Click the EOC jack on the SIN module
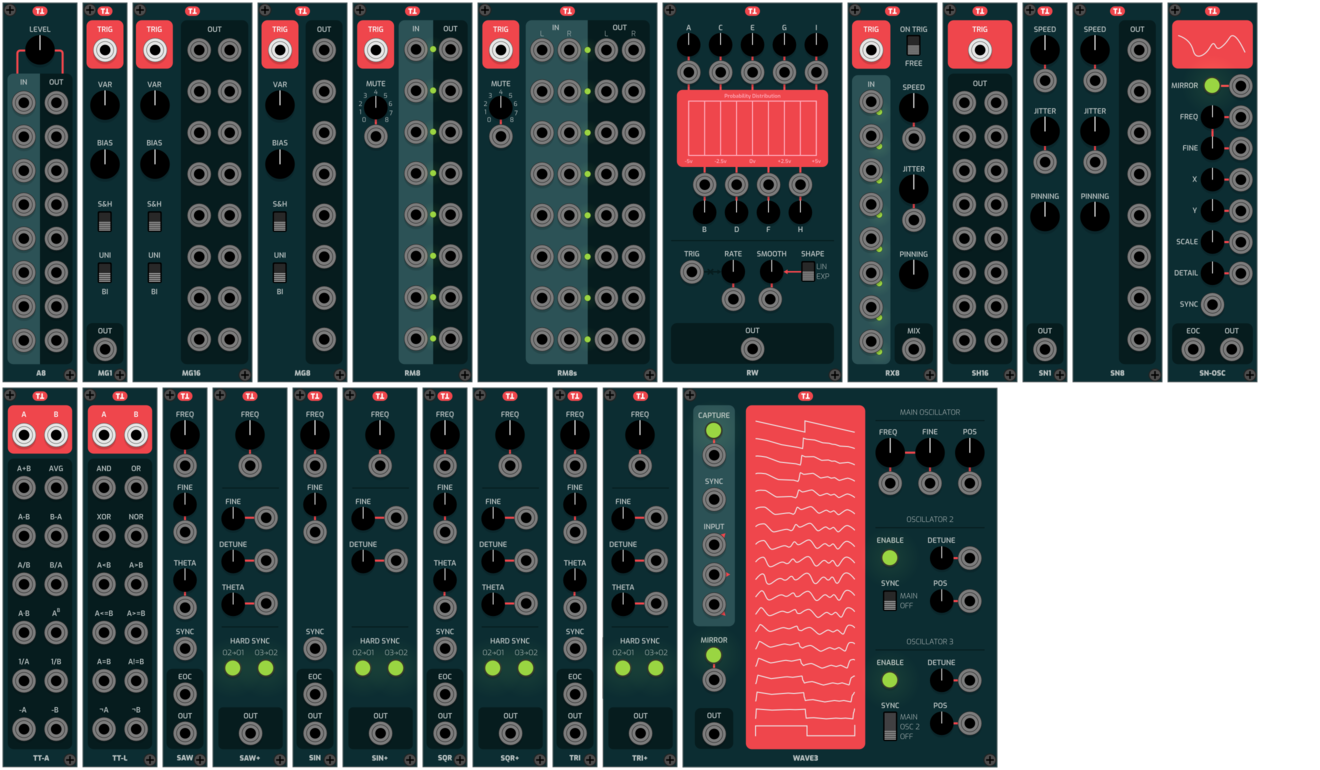The image size is (1320, 770). coord(315,693)
